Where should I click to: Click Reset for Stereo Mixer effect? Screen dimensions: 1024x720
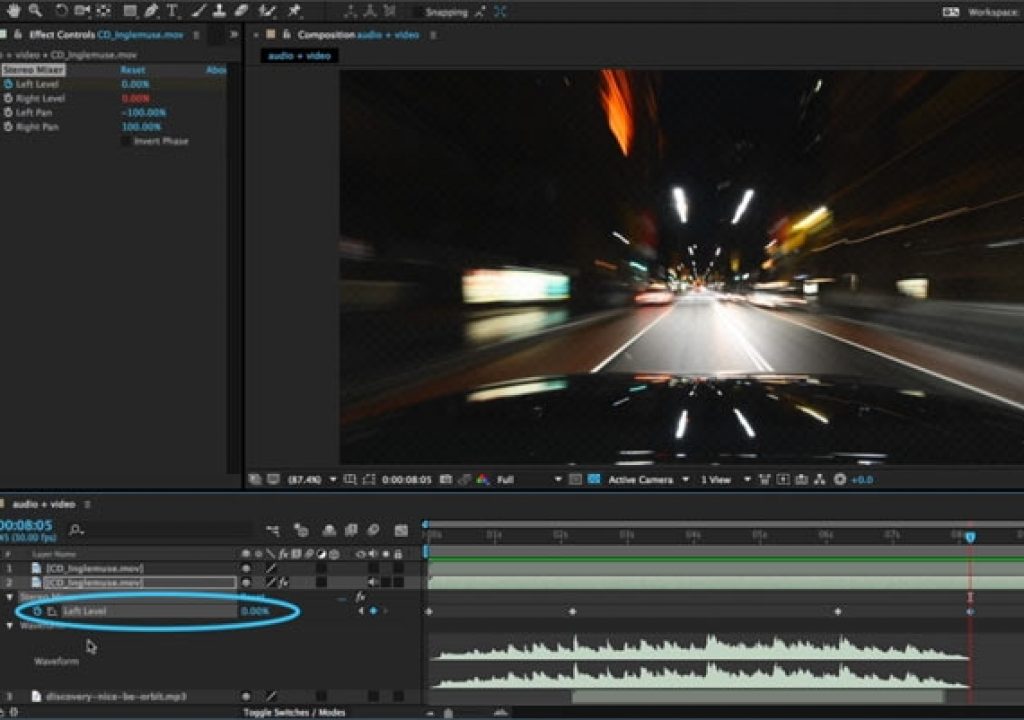[133, 70]
